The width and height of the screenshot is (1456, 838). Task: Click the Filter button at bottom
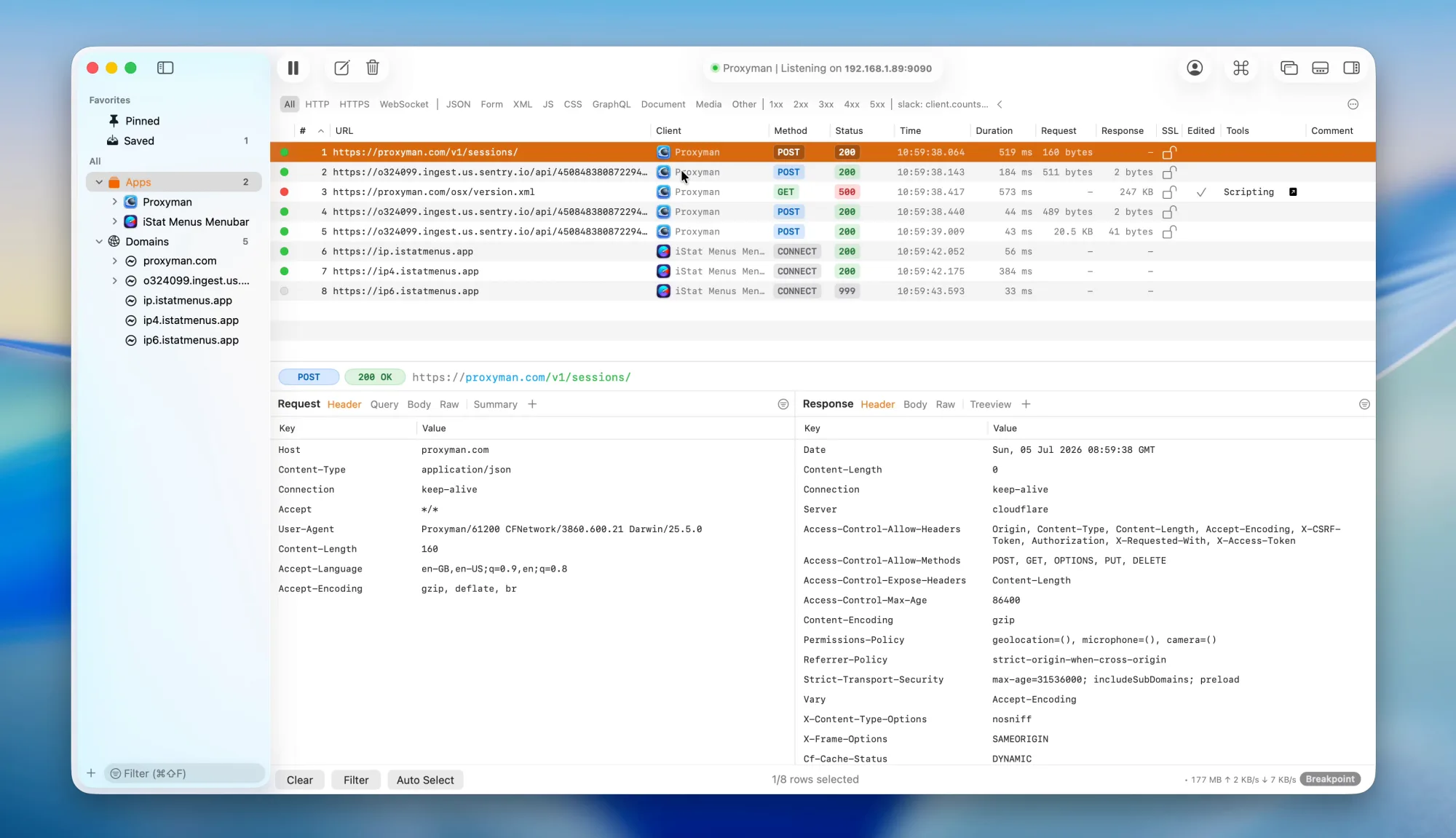(356, 780)
